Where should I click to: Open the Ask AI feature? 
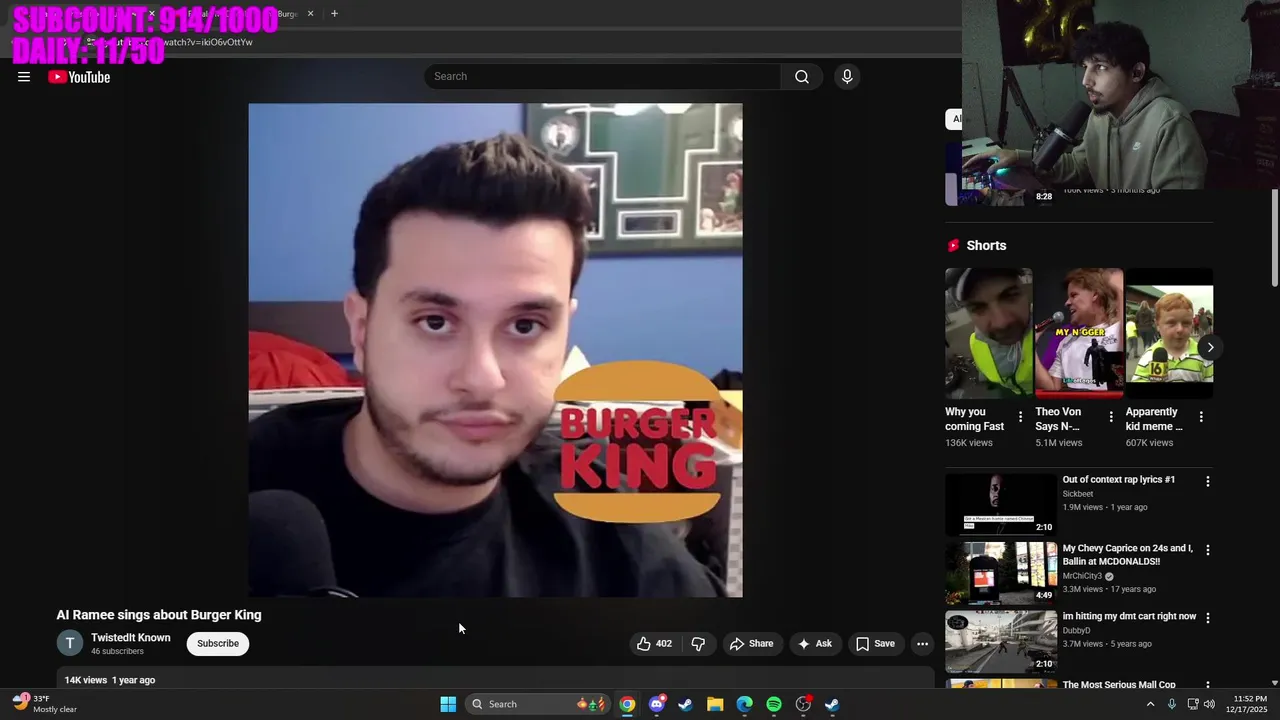coord(814,644)
